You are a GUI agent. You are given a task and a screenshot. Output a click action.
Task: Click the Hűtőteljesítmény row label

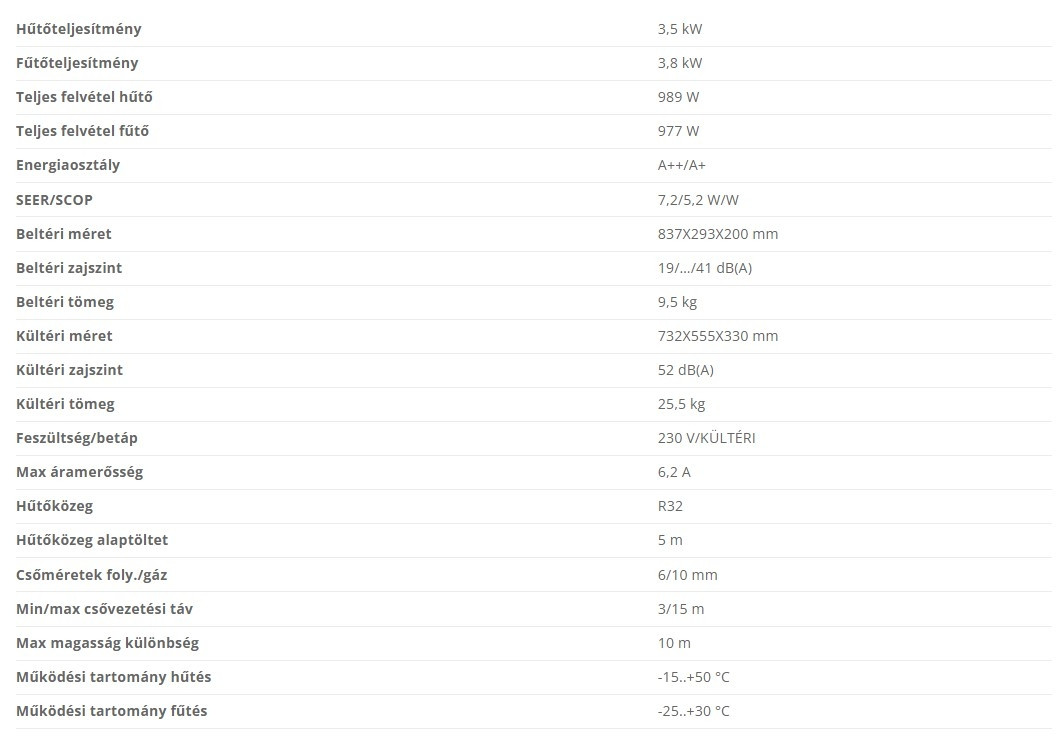click(79, 29)
